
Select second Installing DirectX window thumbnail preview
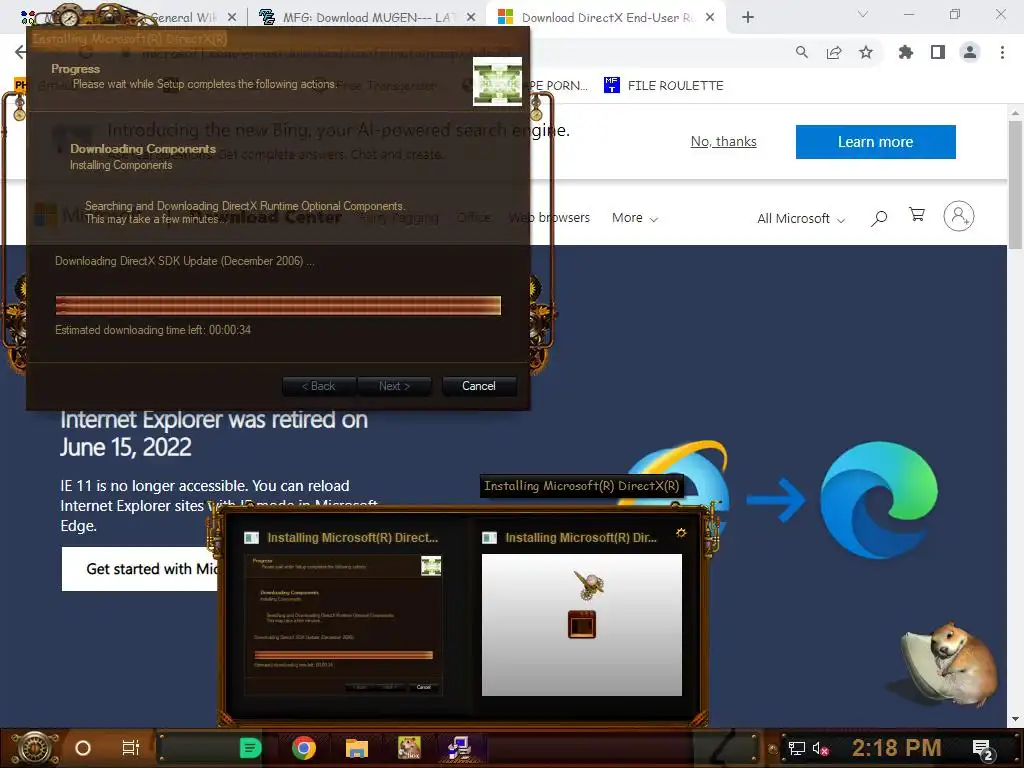(582, 624)
